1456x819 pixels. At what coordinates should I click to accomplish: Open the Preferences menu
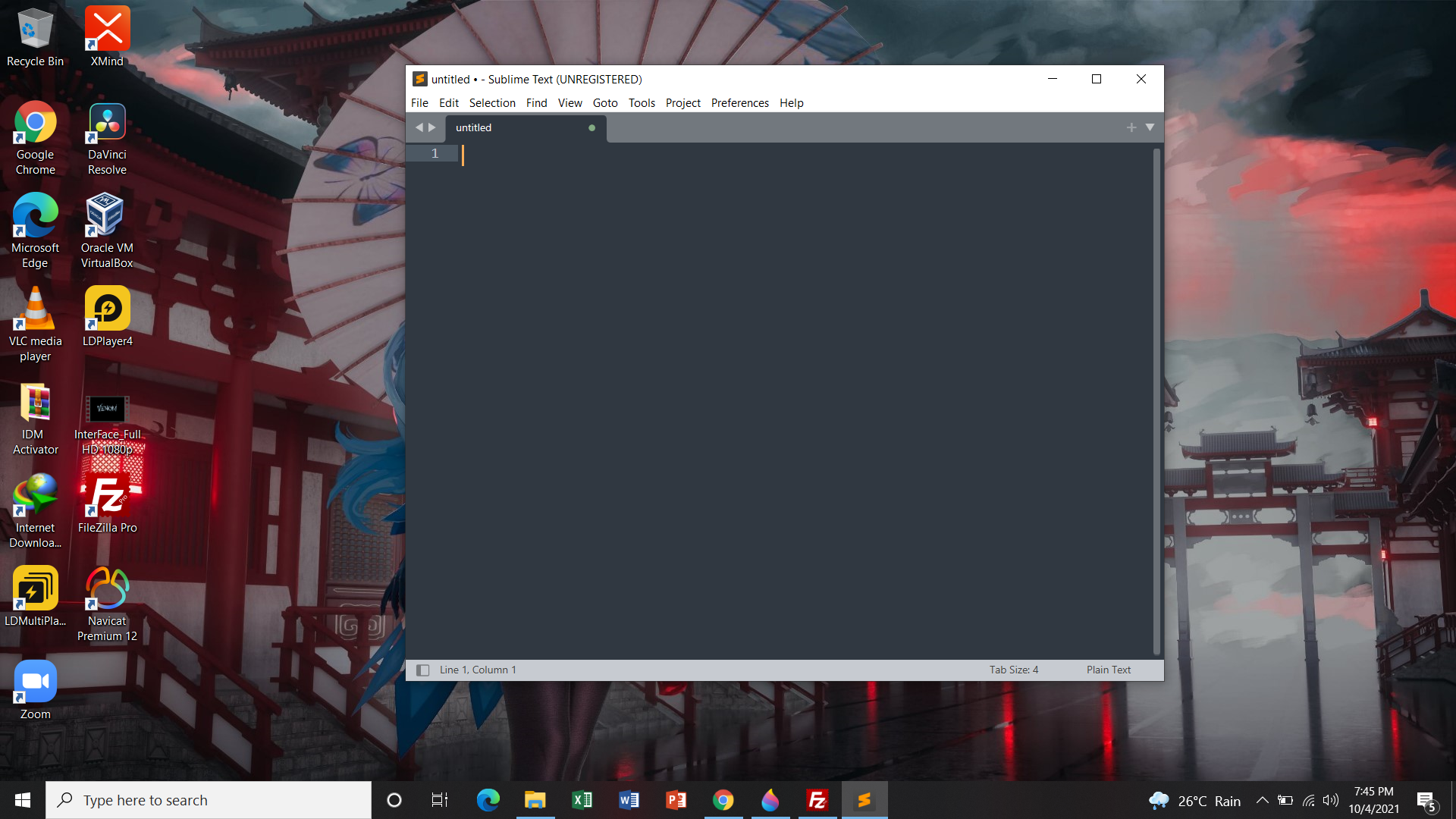coord(739,103)
